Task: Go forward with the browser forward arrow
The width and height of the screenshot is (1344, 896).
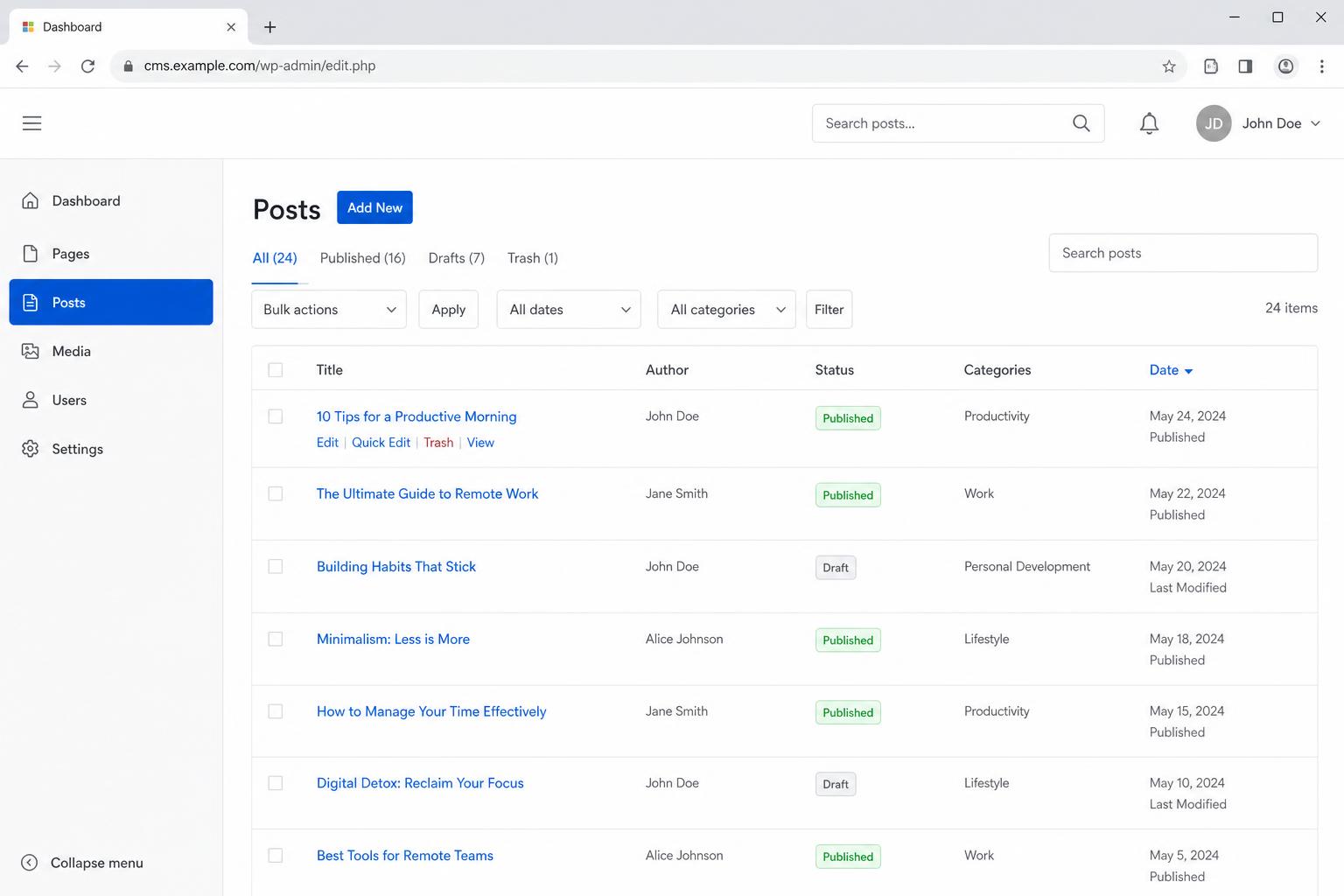Action: 55,66
